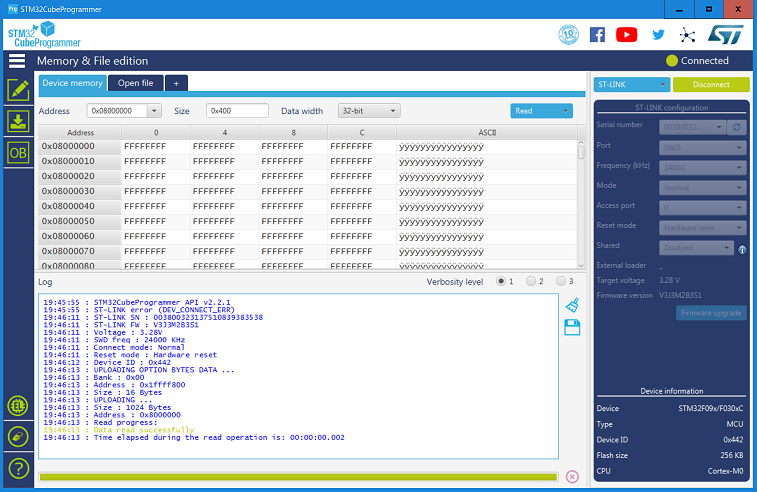Open the ST Twitter page
The image size is (757, 492).
(658, 35)
